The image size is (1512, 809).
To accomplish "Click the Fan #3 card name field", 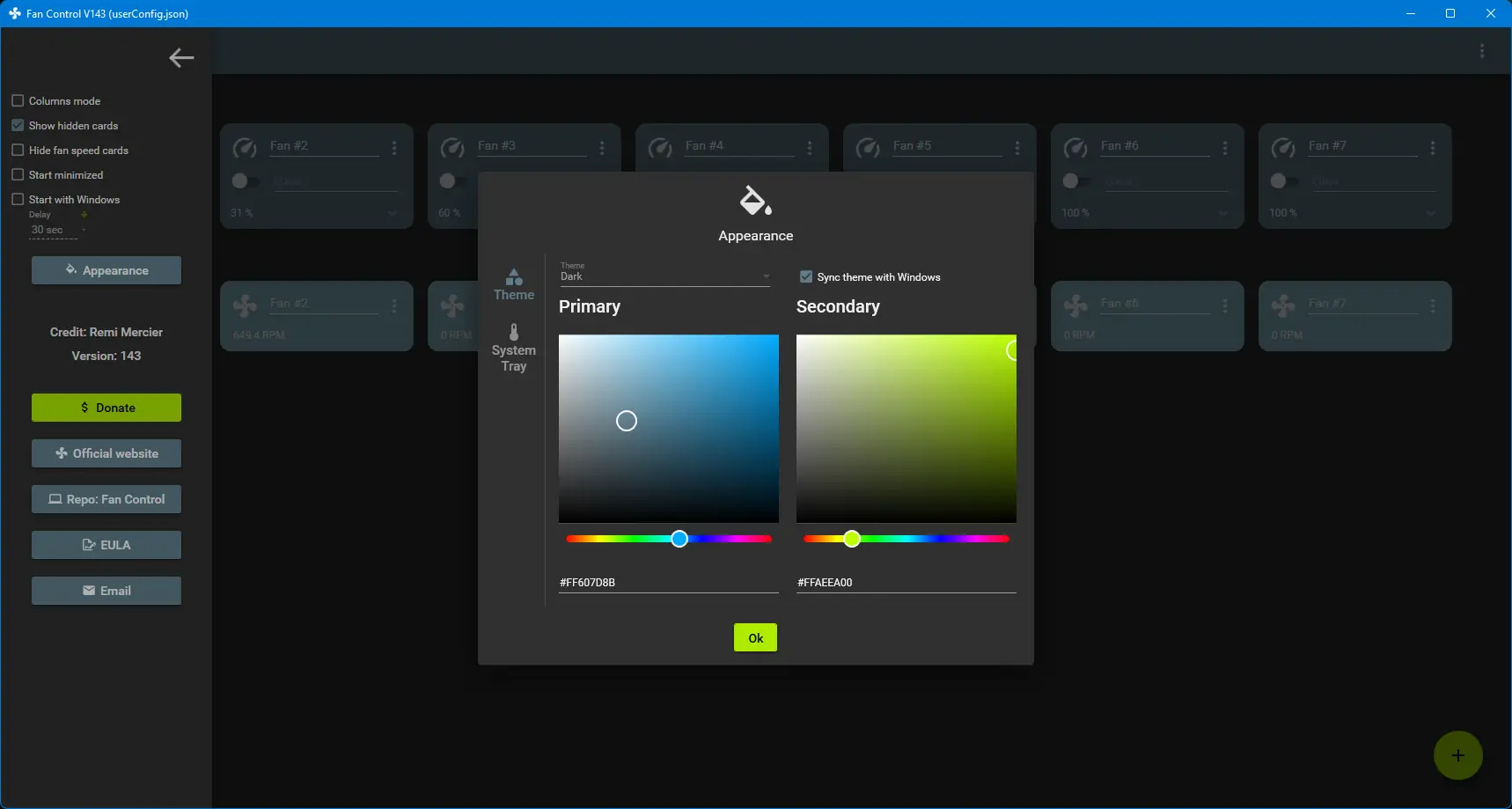I will click(532, 146).
